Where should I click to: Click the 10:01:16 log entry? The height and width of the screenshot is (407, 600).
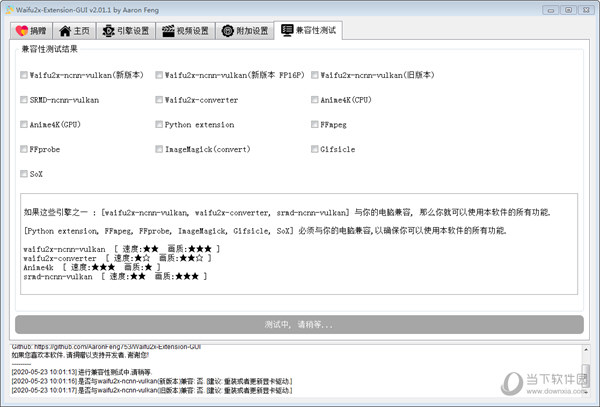coord(152,381)
